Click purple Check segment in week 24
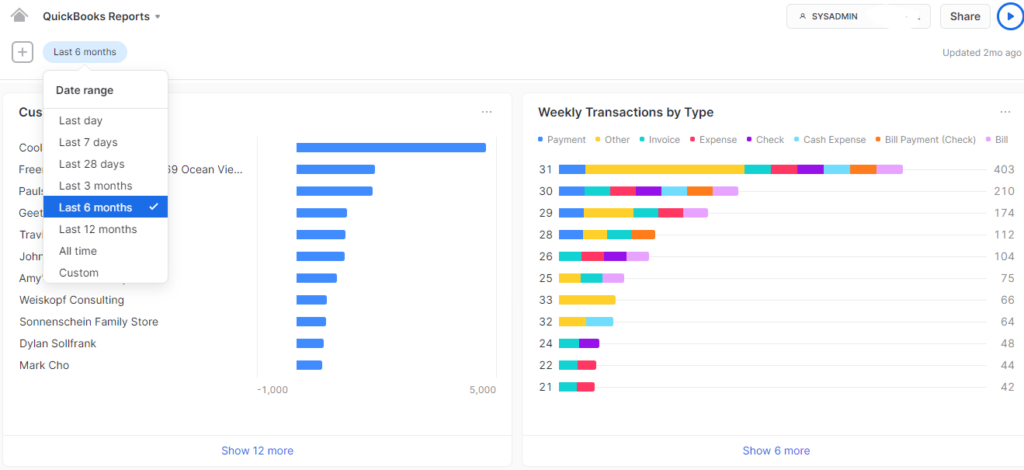The image size is (1024, 470). tap(589, 343)
